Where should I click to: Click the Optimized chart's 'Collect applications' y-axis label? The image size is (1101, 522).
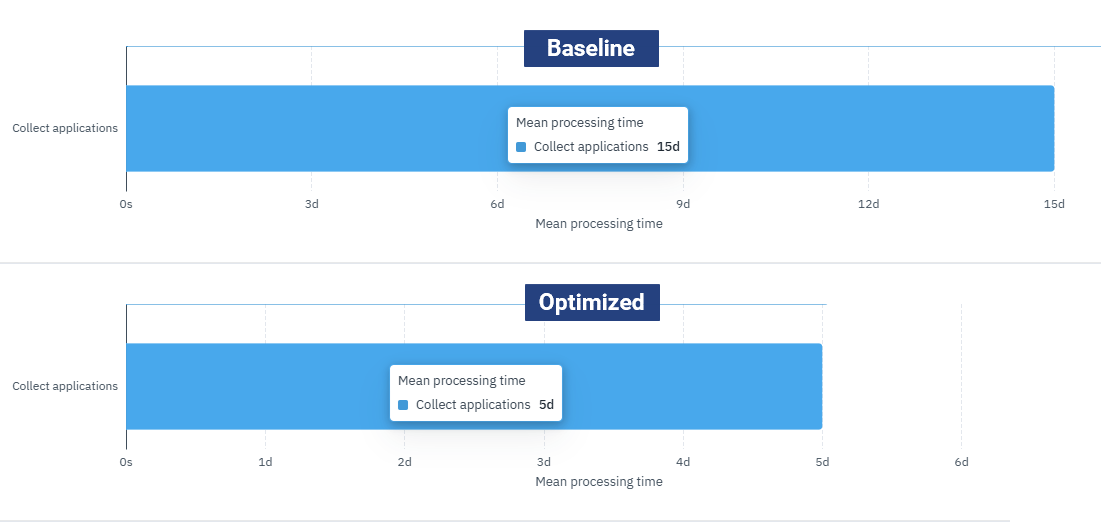tap(65, 386)
